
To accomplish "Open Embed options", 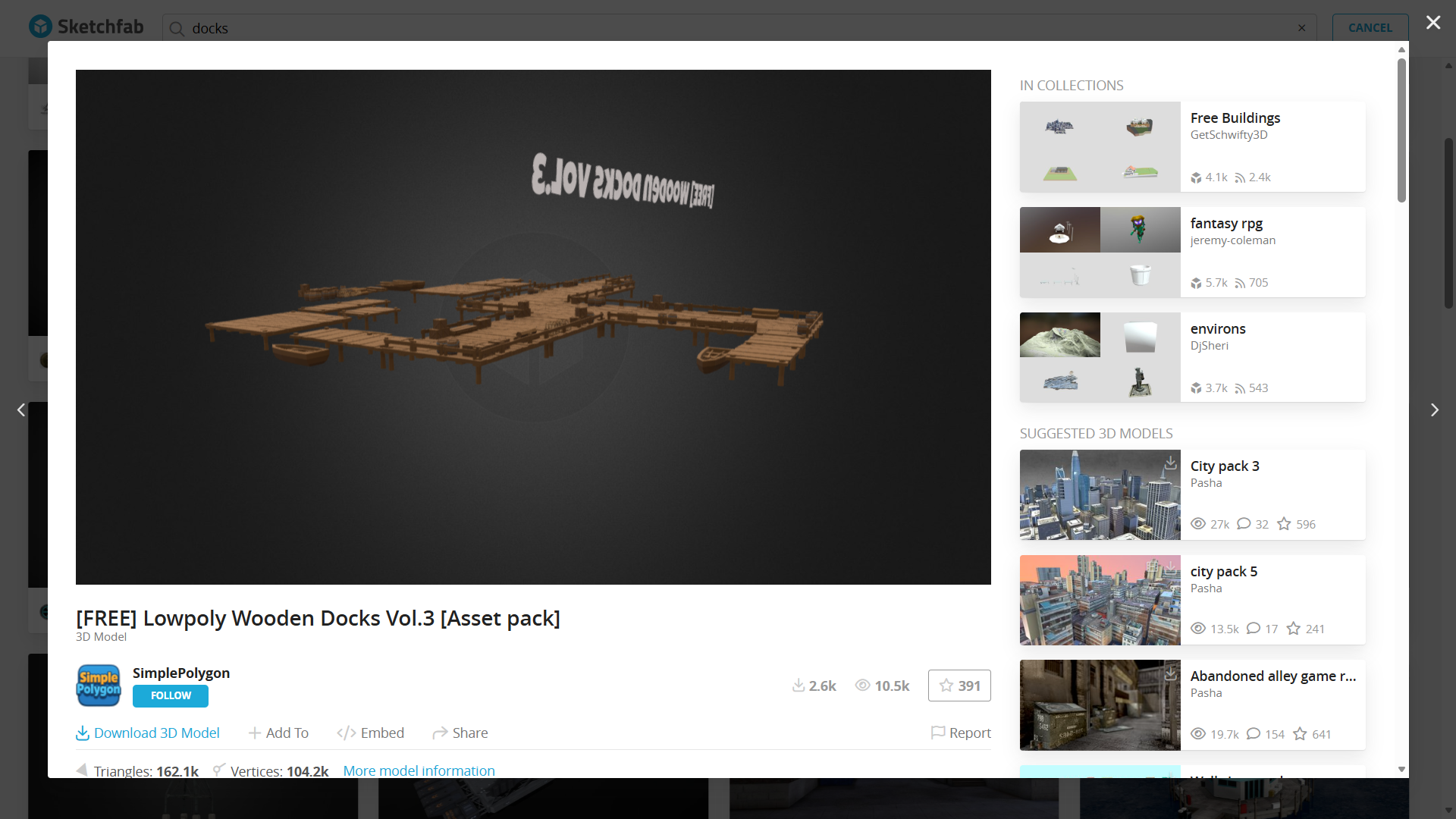I will tap(370, 733).
